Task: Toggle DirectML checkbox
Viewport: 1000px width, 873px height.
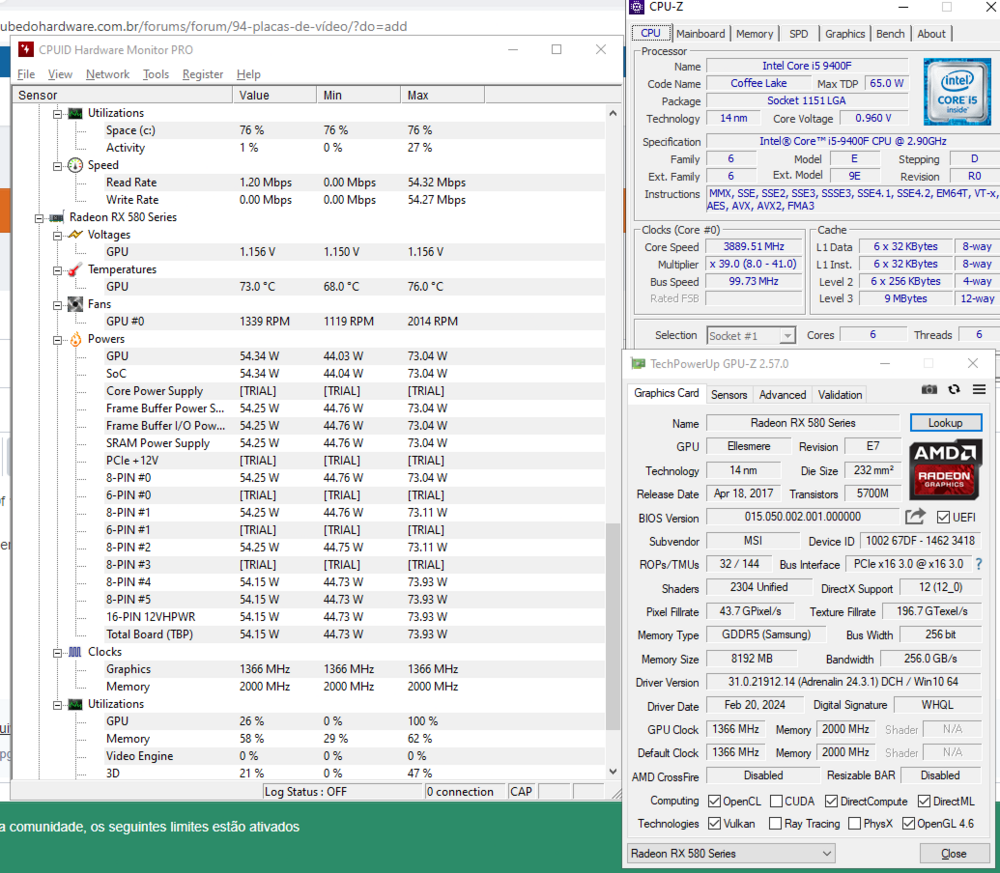Action: click(x=924, y=801)
